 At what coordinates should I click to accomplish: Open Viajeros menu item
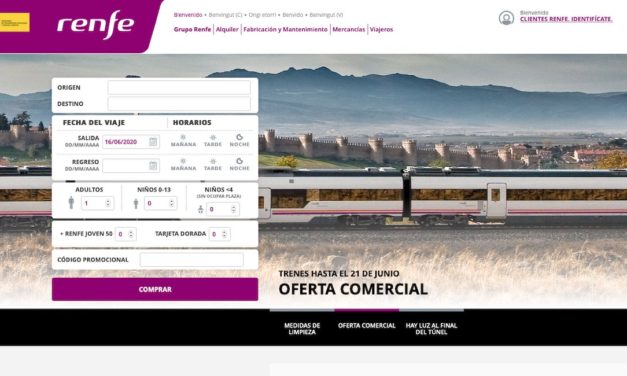(x=381, y=29)
